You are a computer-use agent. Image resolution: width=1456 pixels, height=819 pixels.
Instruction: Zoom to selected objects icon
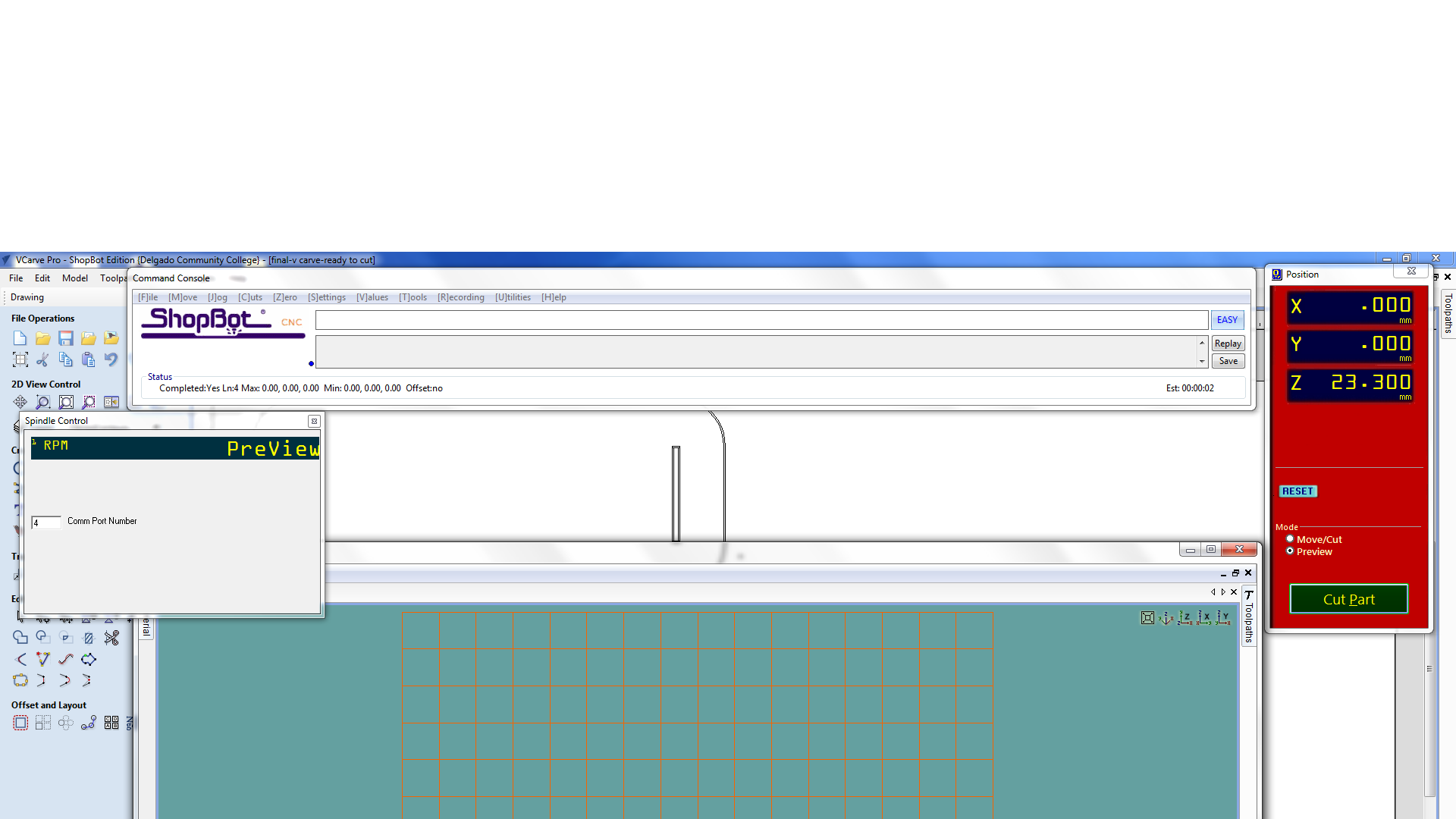click(89, 402)
